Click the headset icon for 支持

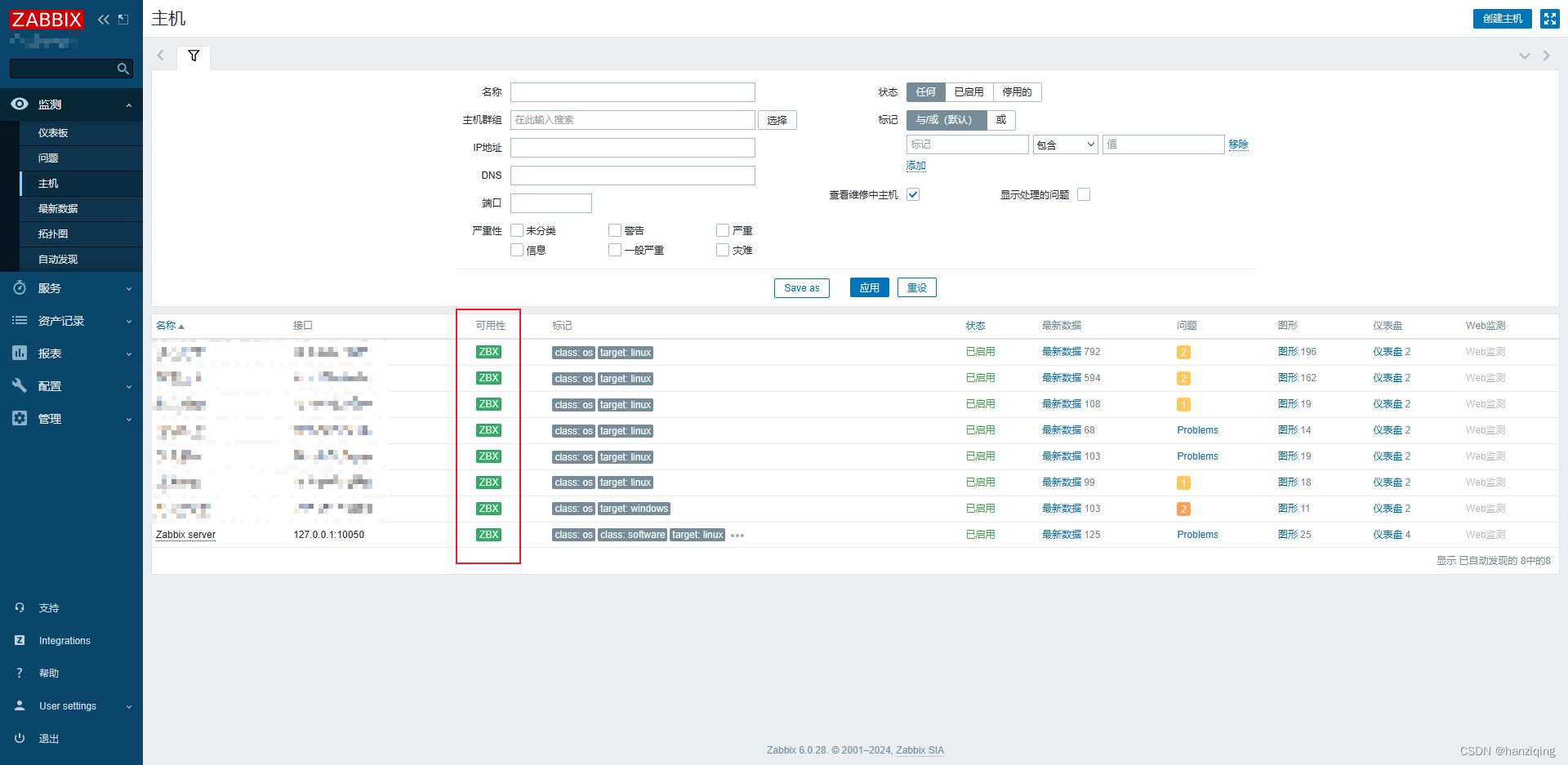(x=20, y=607)
